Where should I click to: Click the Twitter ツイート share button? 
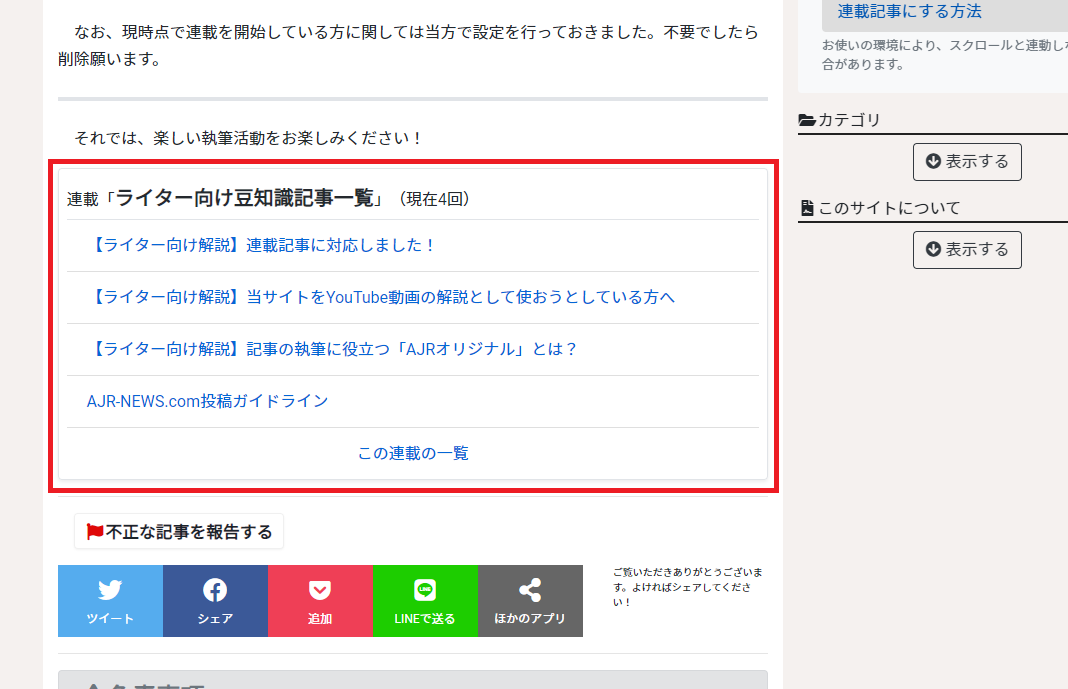coord(110,601)
